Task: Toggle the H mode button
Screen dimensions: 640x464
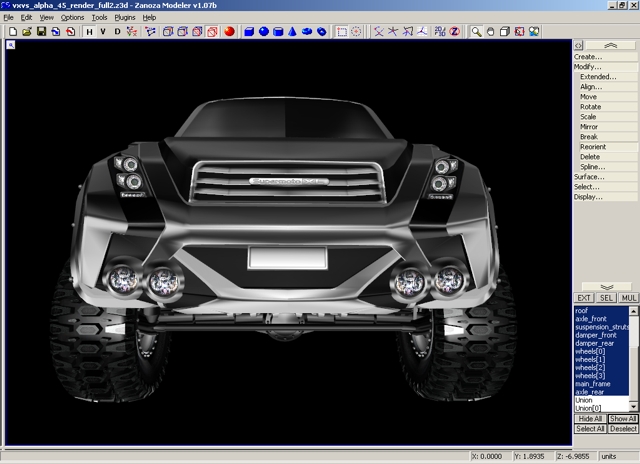Action: tap(89, 32)
